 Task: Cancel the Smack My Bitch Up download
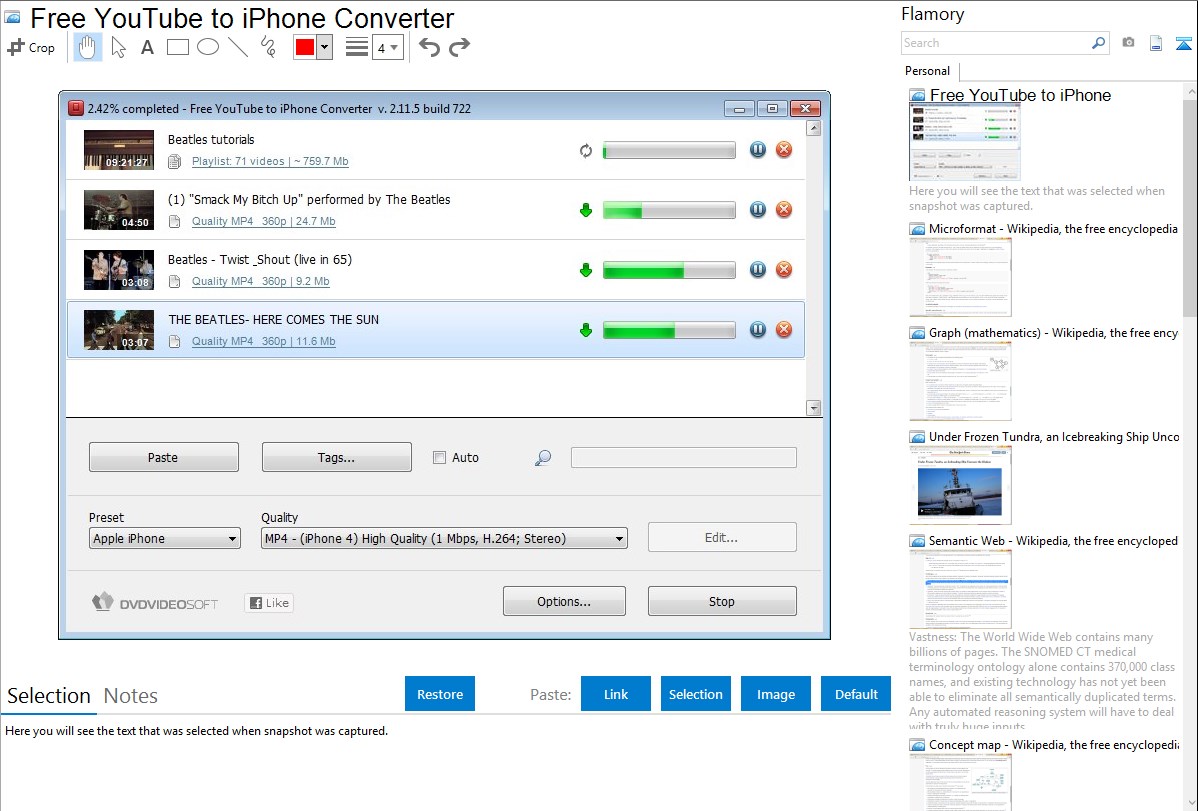click(x=784, y=209)
